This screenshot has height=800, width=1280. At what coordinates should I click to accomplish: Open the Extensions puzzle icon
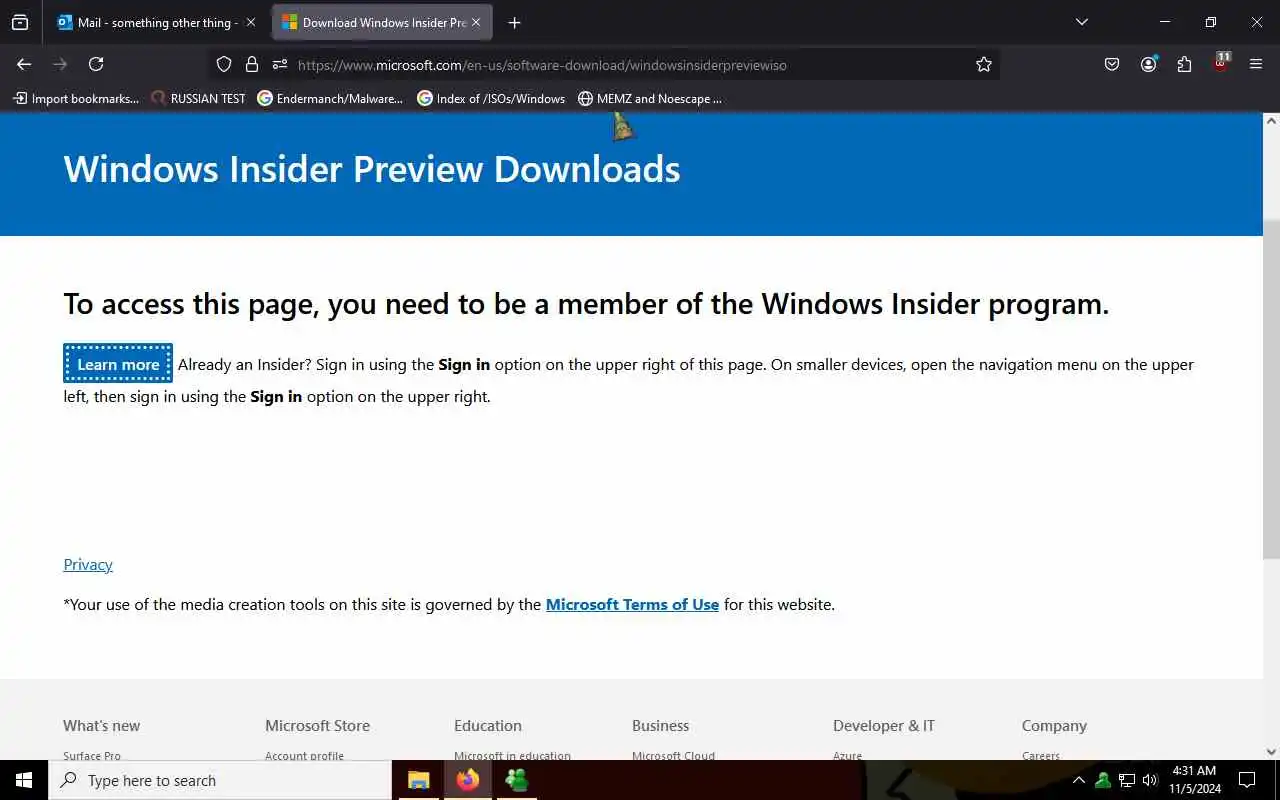point(1184,64)
